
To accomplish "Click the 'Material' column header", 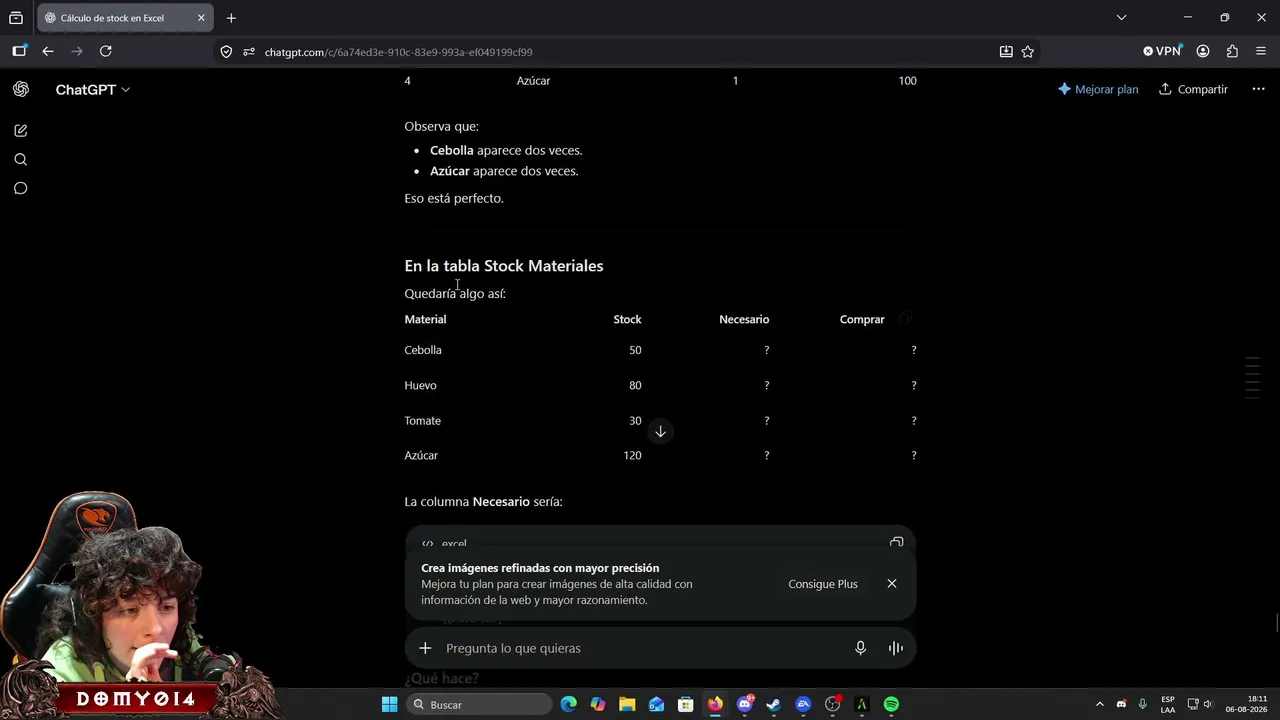I will tap(425, 319).
